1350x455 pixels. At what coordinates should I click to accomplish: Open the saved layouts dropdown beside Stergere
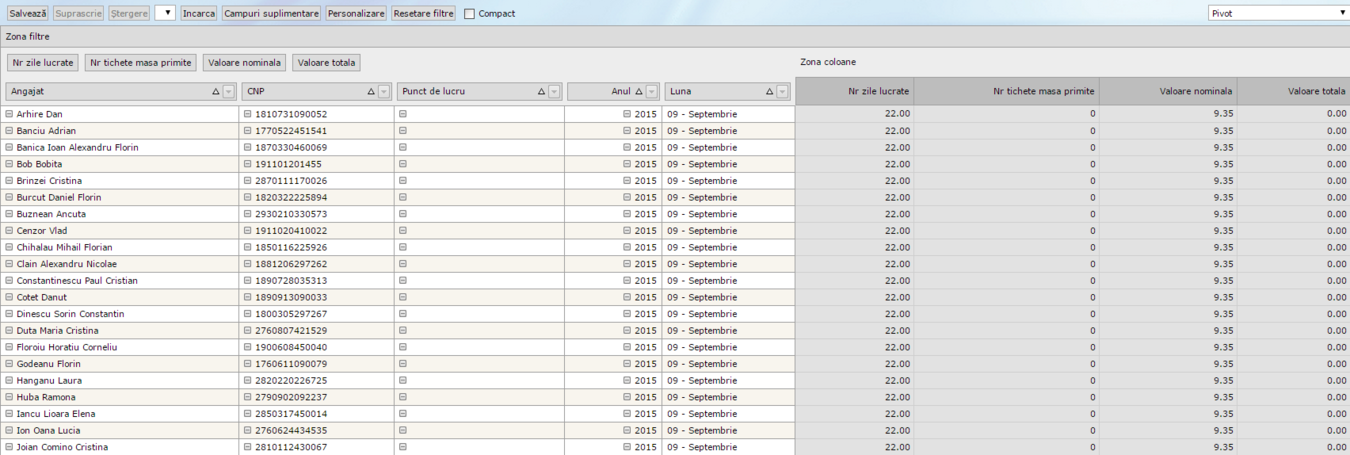point(165,13)
